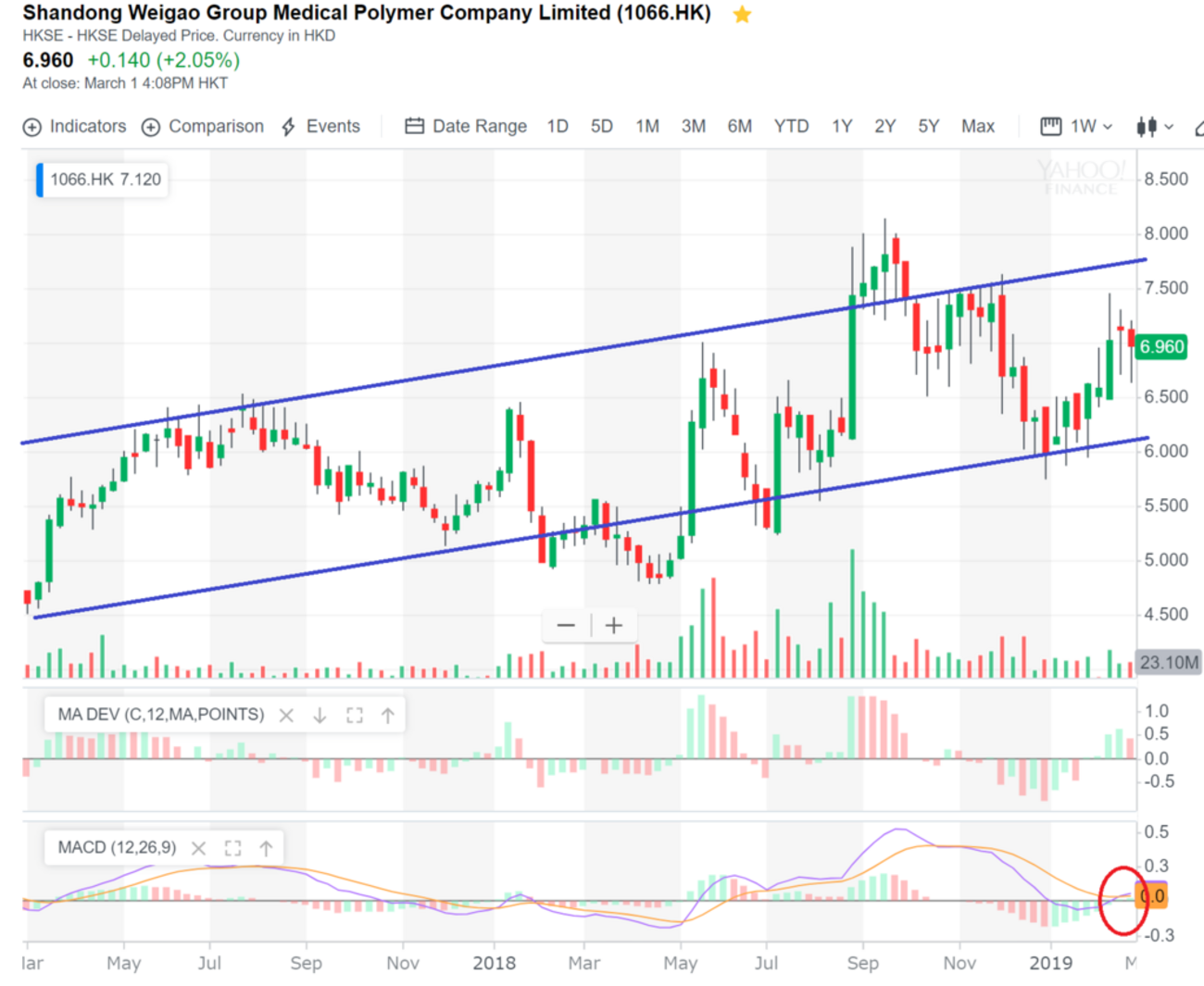Maximize the MACD panel
The height and width of the screenshot is (986, 1204).
point(232,848)
